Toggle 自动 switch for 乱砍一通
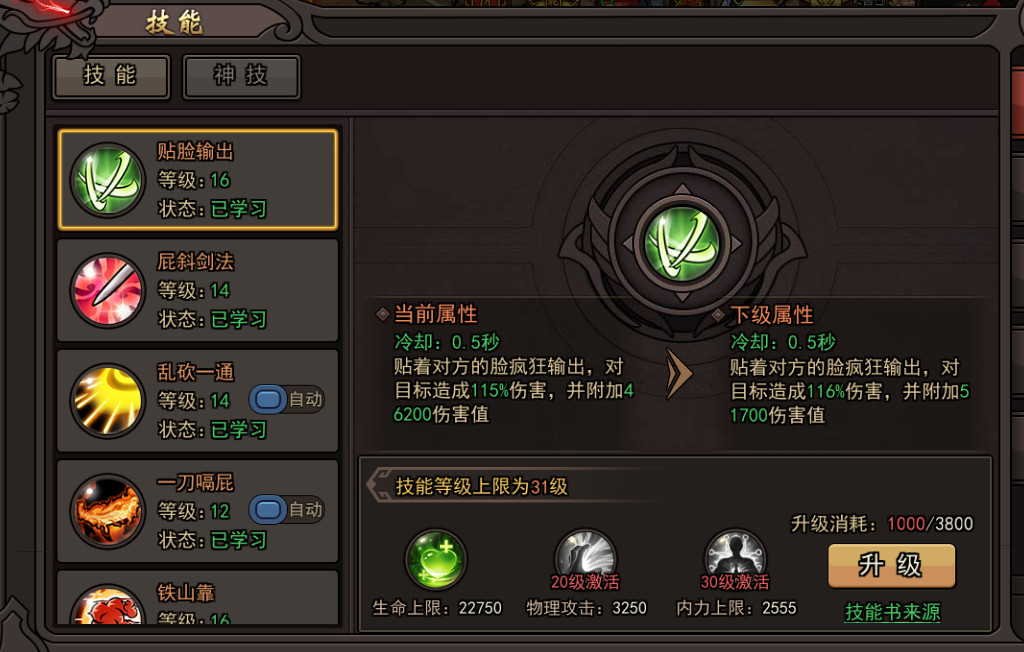This screenshot has height=652, width=1024. coord(287,399)
